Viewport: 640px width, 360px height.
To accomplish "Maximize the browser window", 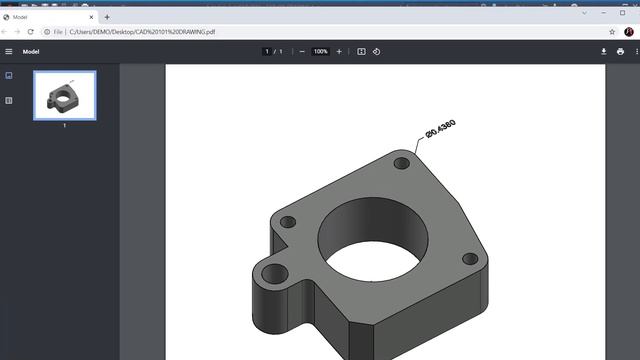I will coord(622,13).
